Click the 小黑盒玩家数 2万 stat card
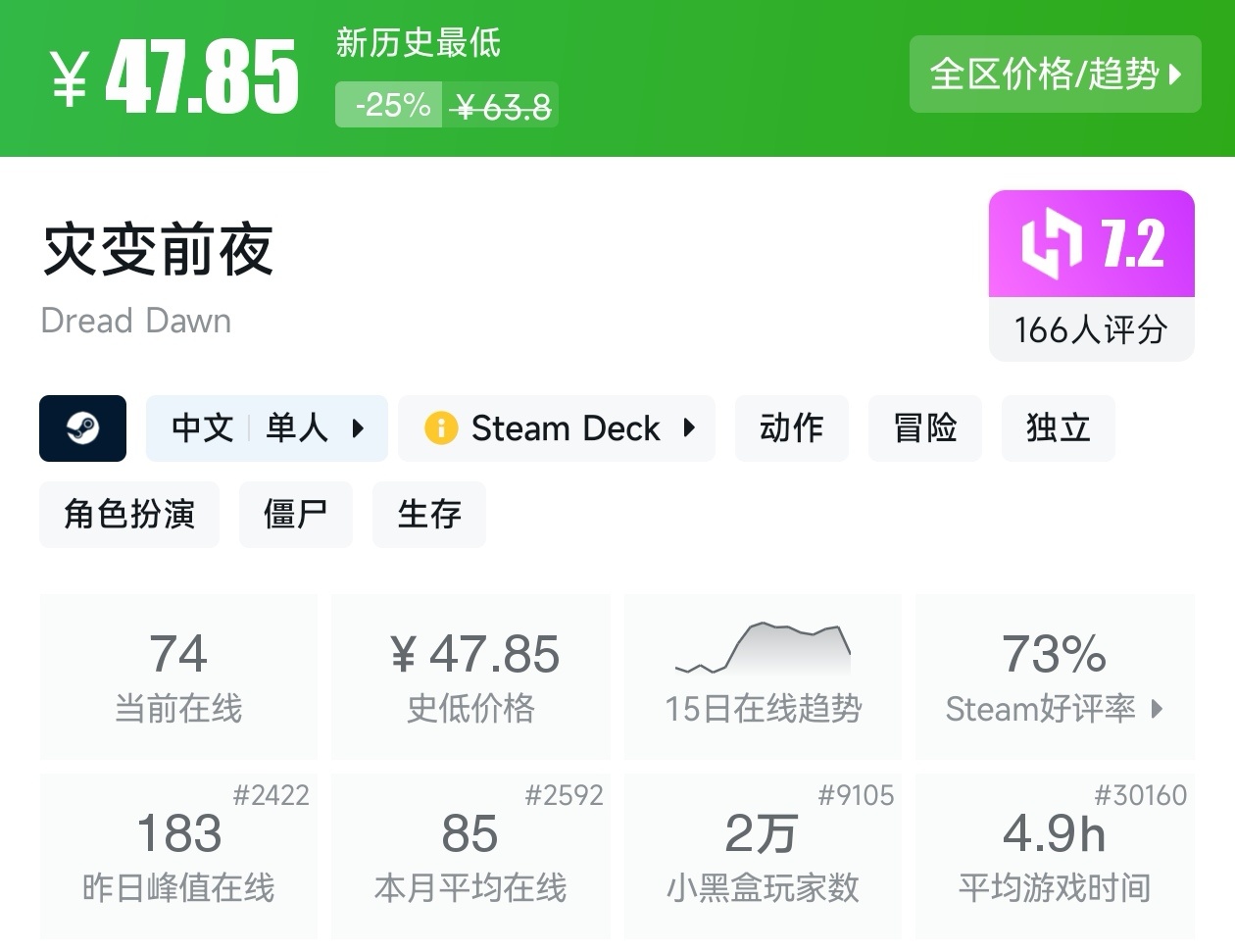This screenshot has width=1235, height=952. pyautogui.click(x=763, y=856)
